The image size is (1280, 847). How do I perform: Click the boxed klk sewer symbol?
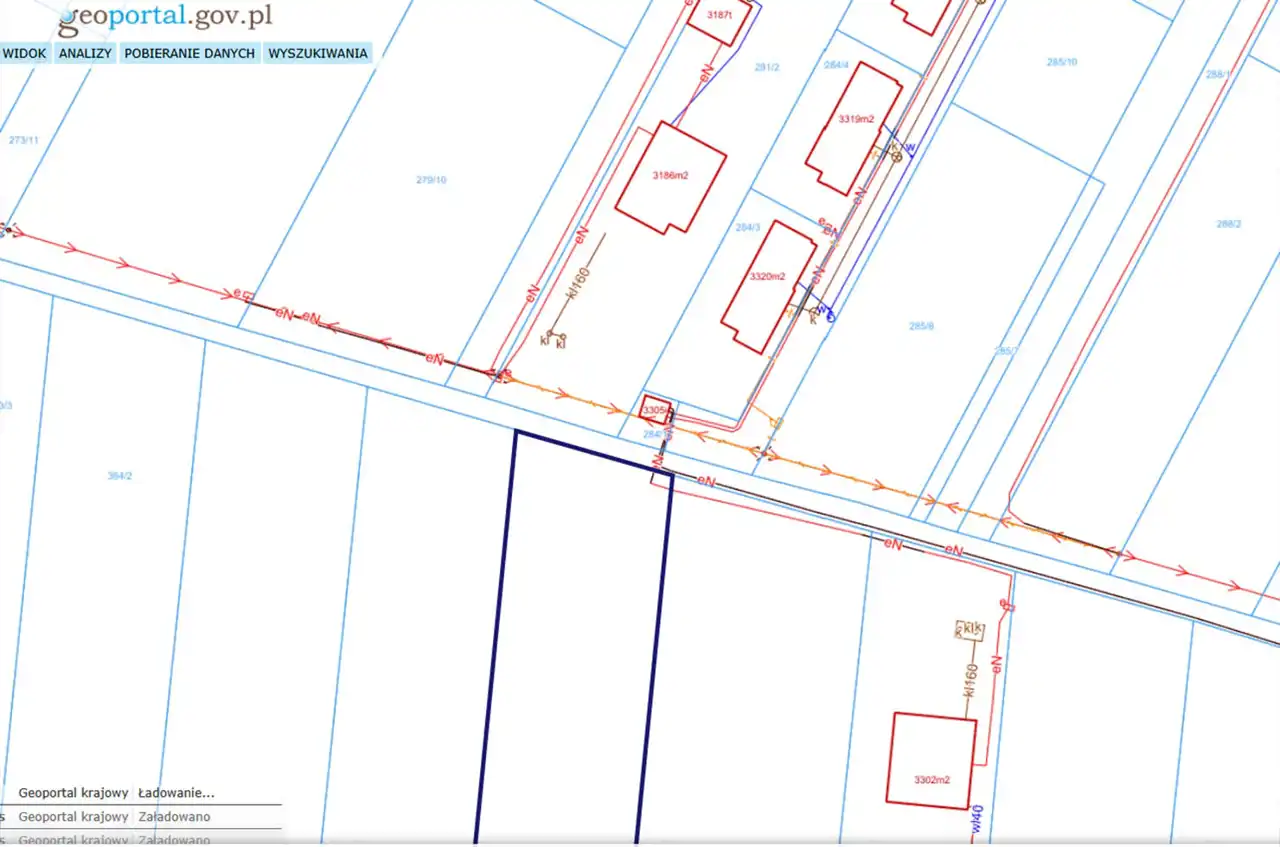pyautogui.click(x=970, y=630)
